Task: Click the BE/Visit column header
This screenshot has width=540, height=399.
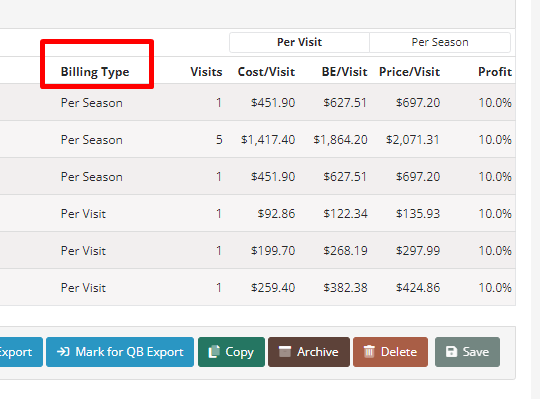Action: 344,72
